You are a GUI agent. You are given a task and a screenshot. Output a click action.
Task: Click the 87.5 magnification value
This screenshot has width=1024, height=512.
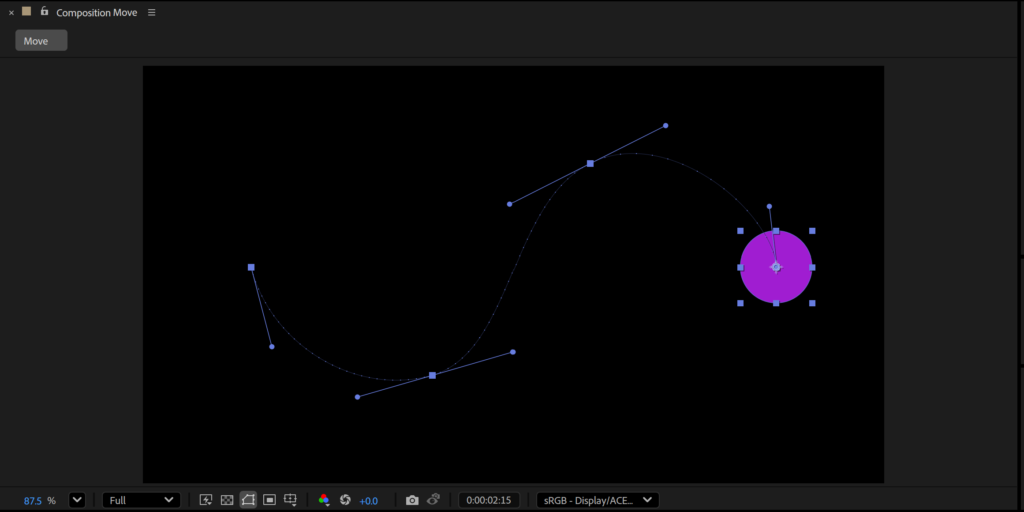[33, 500]
